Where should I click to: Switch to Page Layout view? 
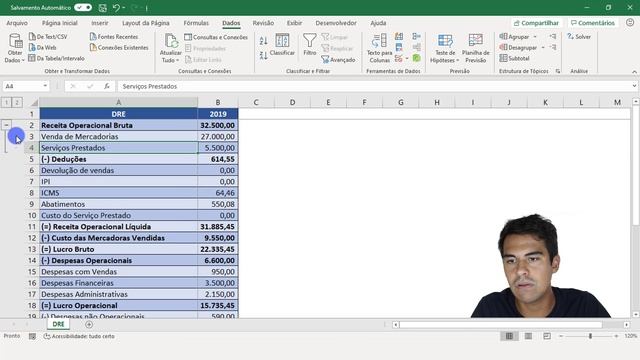point(528,336)
